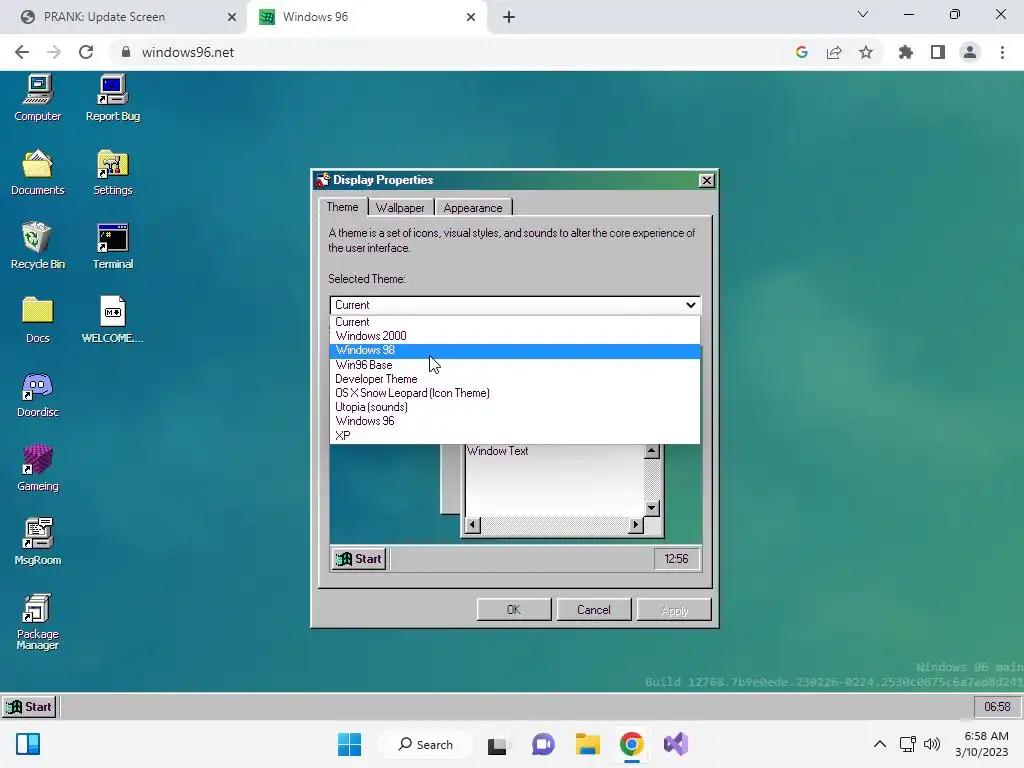Click preview horizontal scroll left arrow

coord(473,524)
